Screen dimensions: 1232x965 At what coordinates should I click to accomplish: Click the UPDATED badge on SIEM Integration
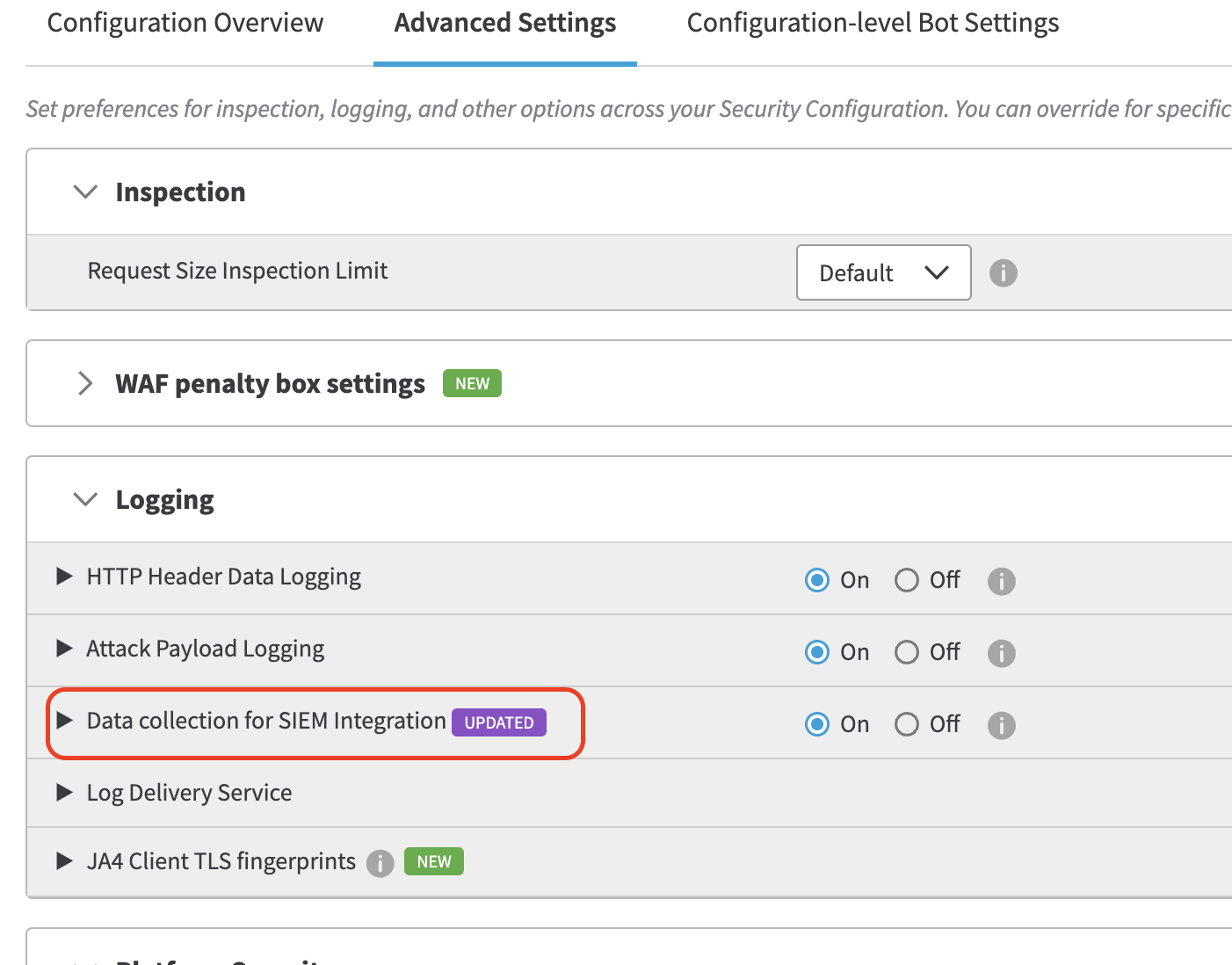coord(499,722)
